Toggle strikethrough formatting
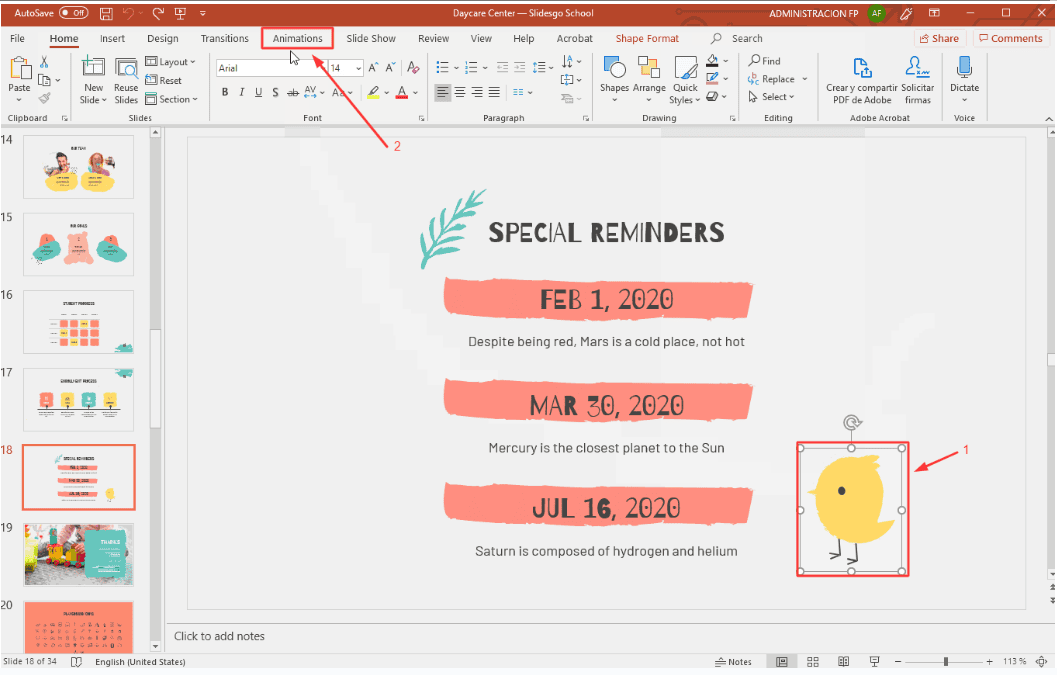This screenshot has width=1057, height=675. point(293,92)
